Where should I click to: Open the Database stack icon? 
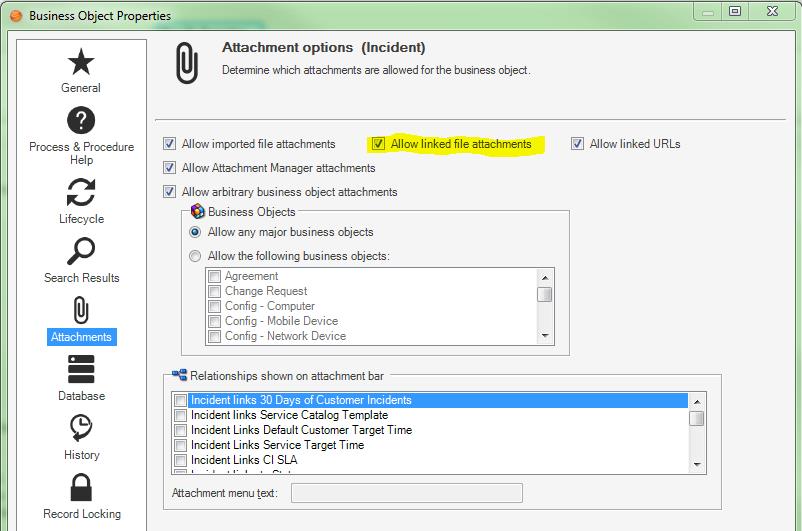point(81,369)
